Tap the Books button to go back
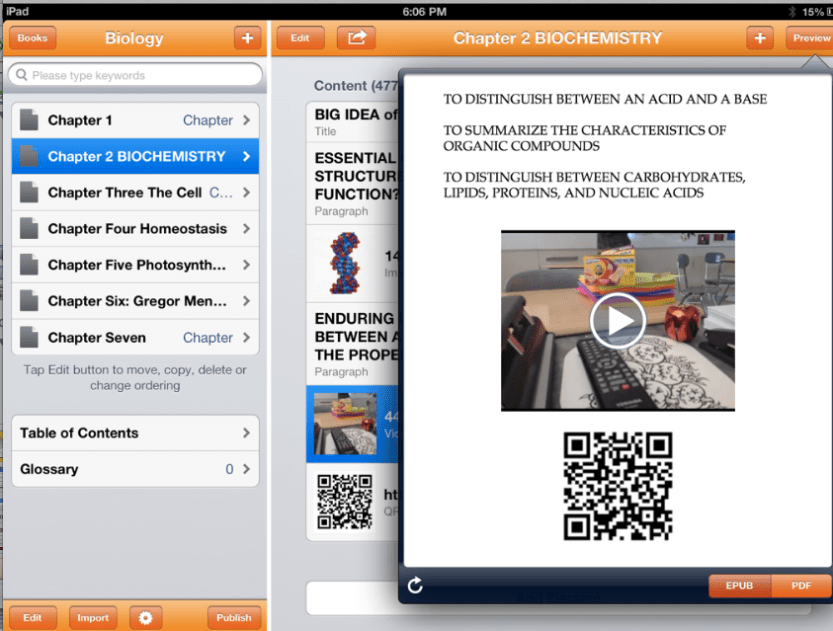The height and width of the screenshot is (631, 833). click(31, 37)
